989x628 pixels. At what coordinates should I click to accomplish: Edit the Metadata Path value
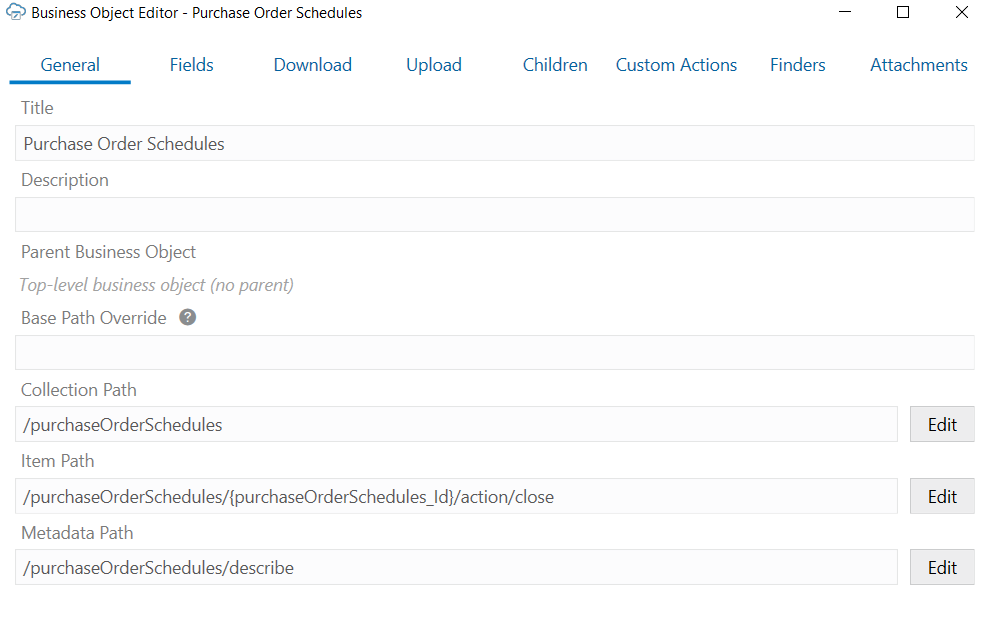[941, 567]
